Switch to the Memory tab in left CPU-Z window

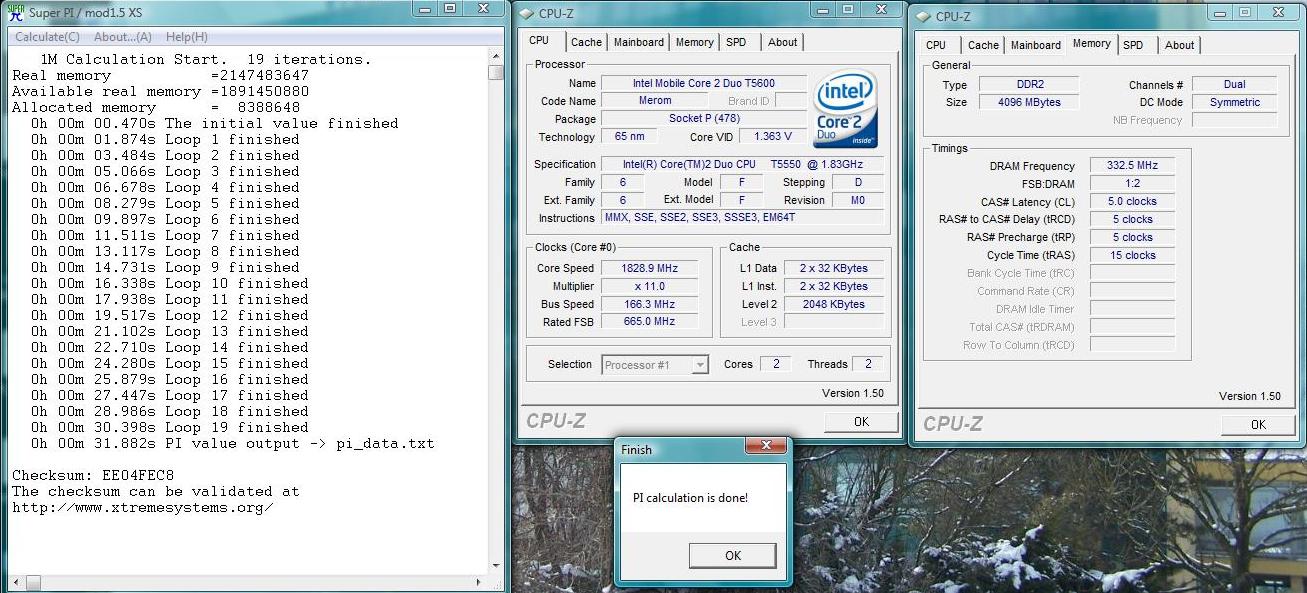click(694, 42)
